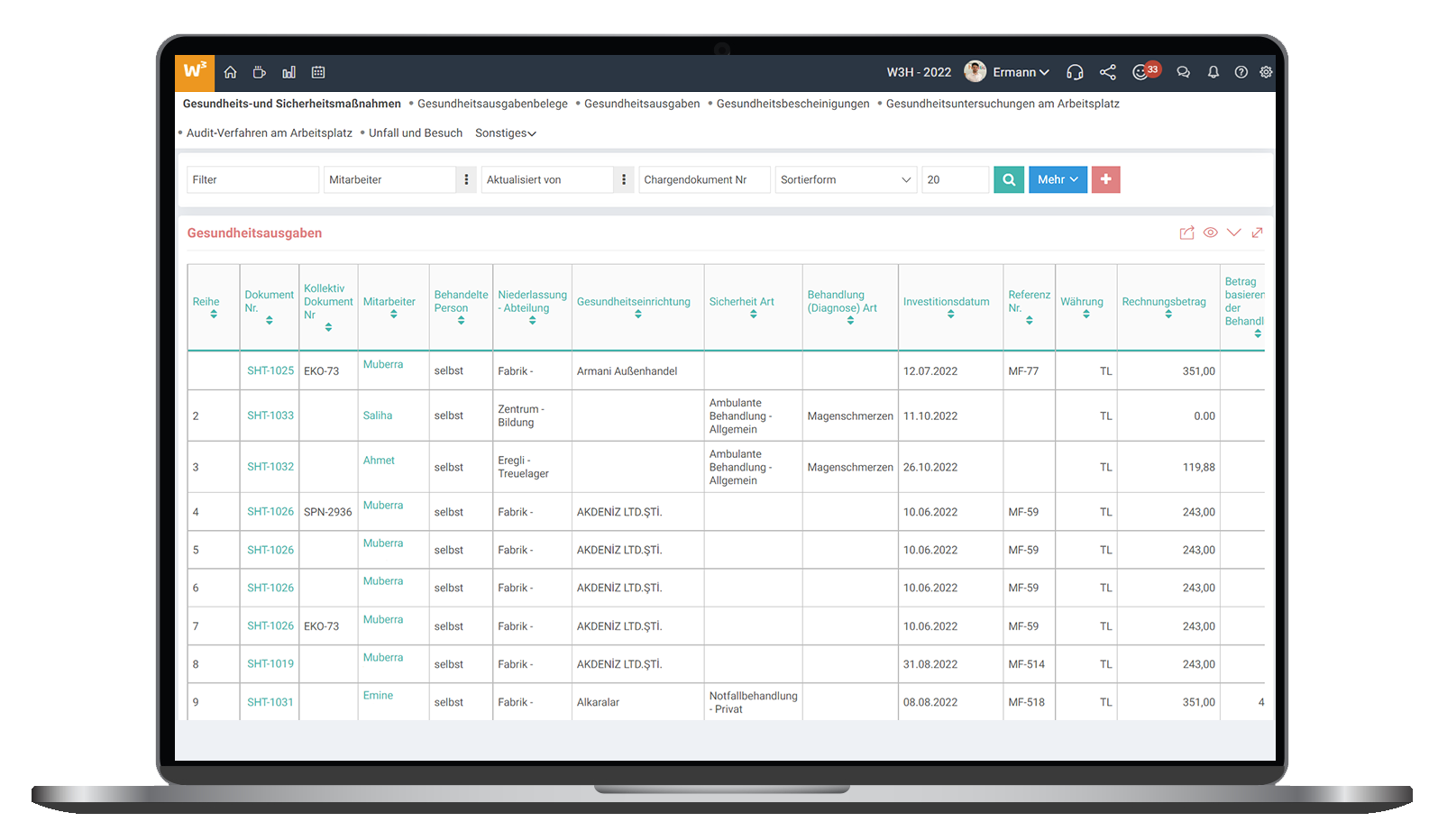This screenshot has height=840, width=1438.
Task: Toggle the eye visibility icon in panel header
Action: 1211,233
